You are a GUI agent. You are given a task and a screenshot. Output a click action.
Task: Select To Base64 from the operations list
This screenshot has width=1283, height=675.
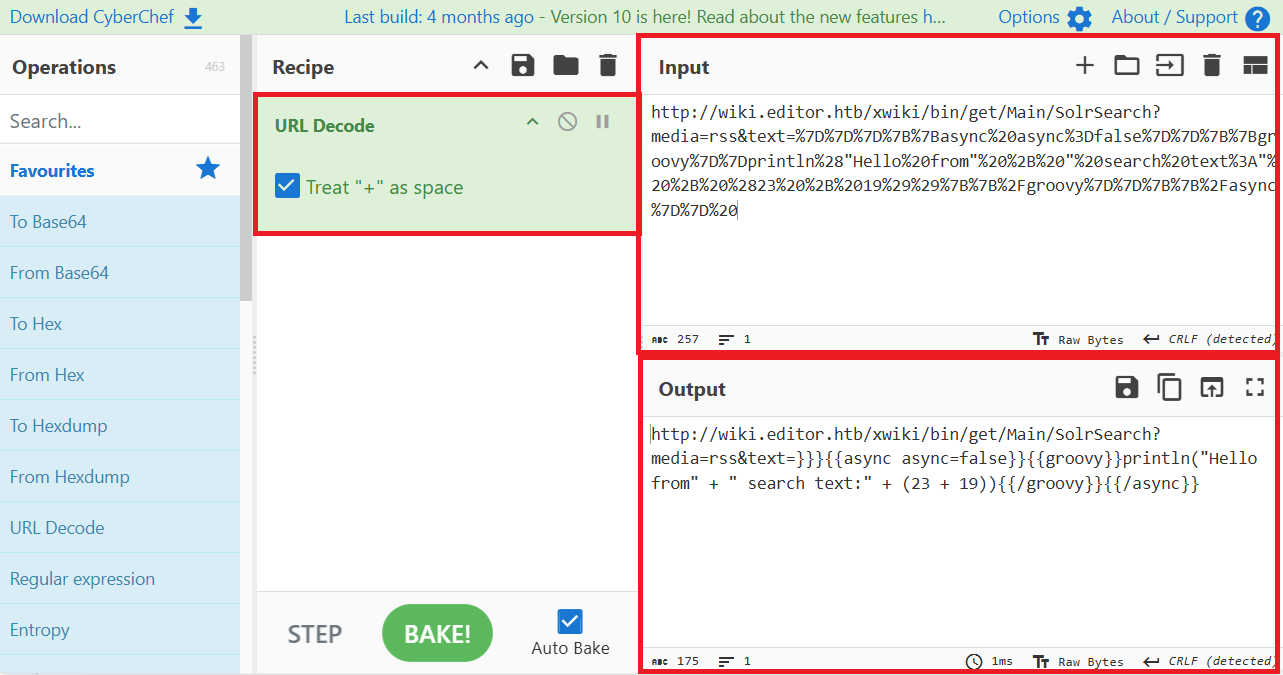click(48, 222)
